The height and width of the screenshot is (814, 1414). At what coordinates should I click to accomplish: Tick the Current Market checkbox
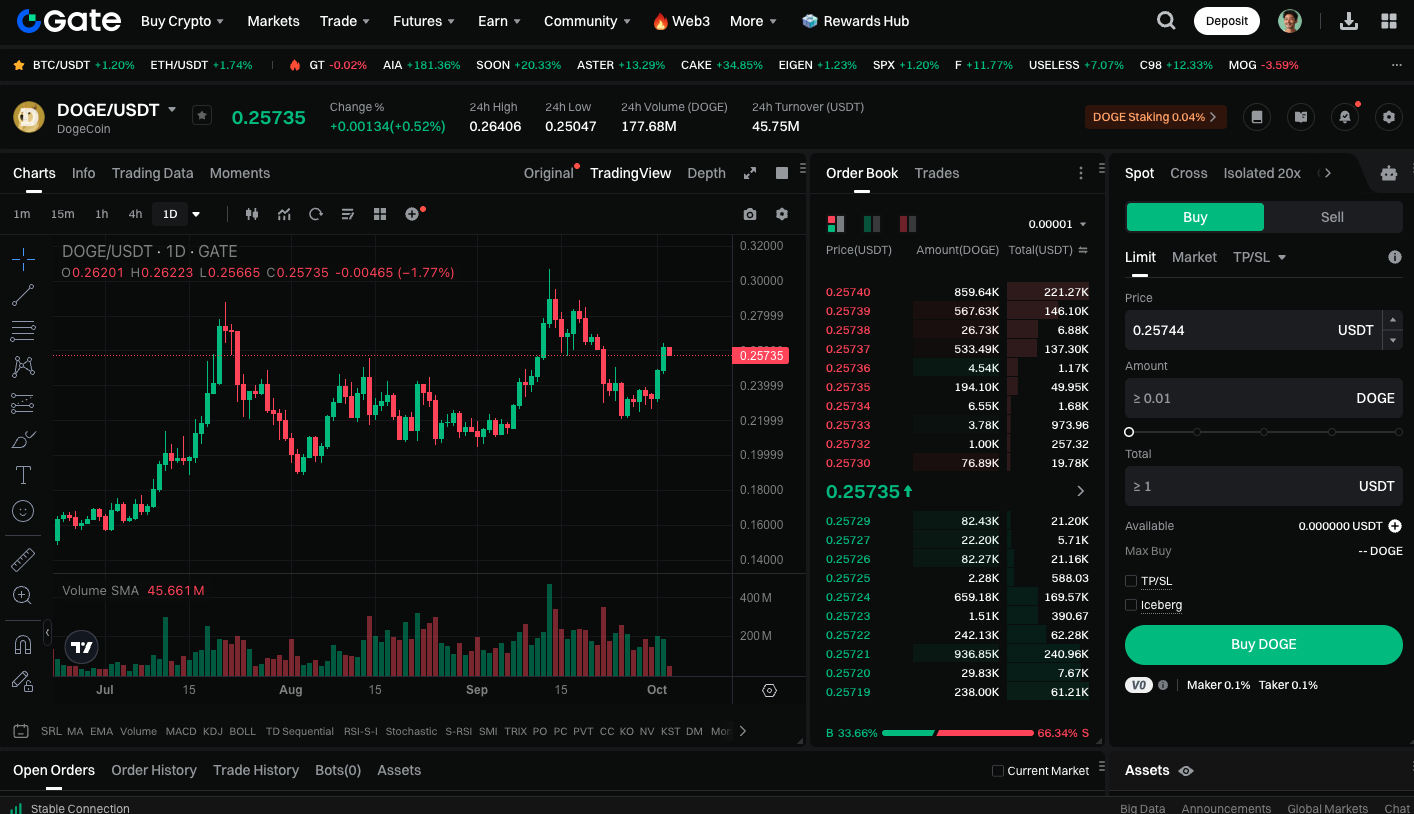coord(997,771)
